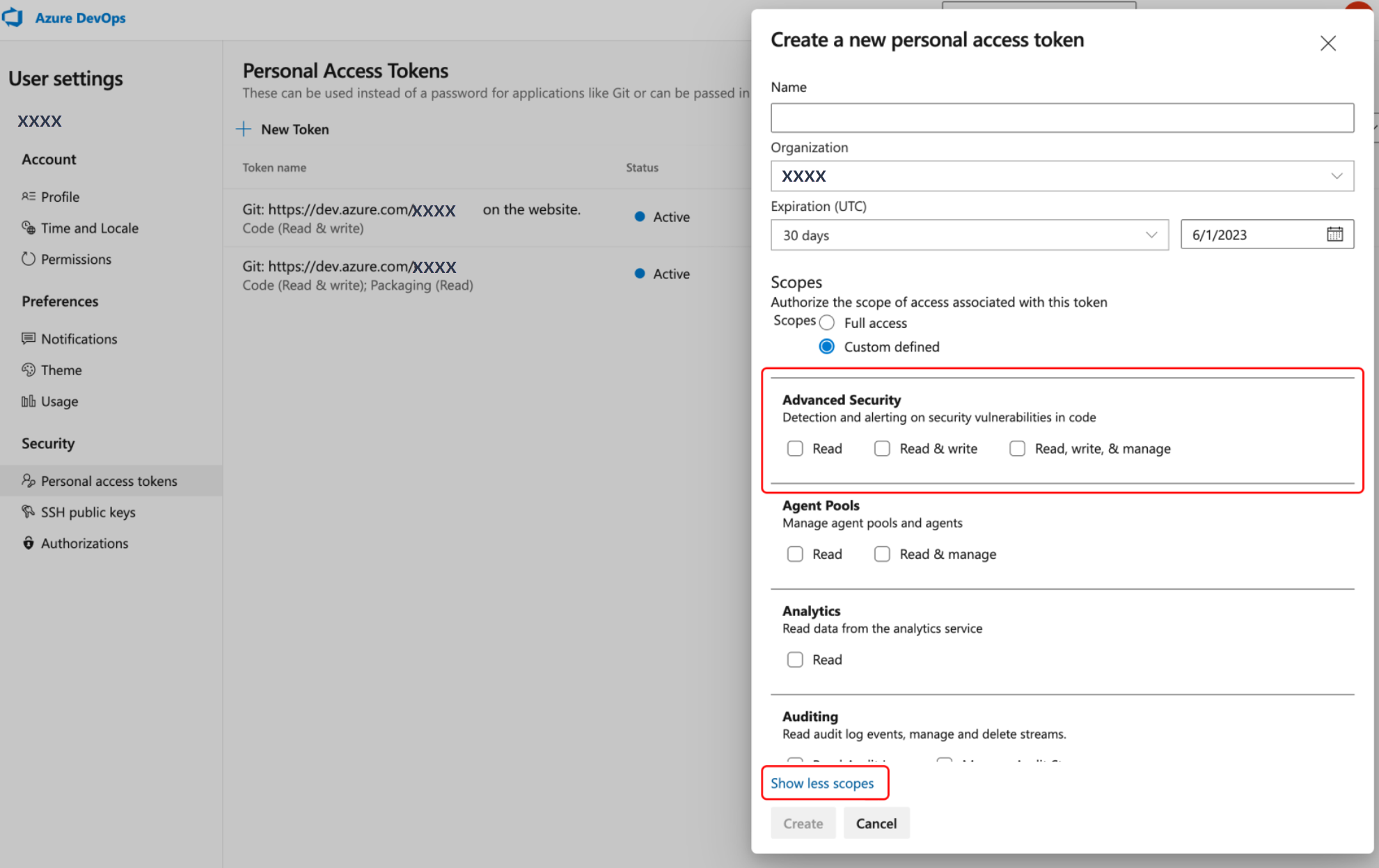Click New Token button
This screenshot has width=1379, height=868.
pyautogui.click(x=283, y=128)
